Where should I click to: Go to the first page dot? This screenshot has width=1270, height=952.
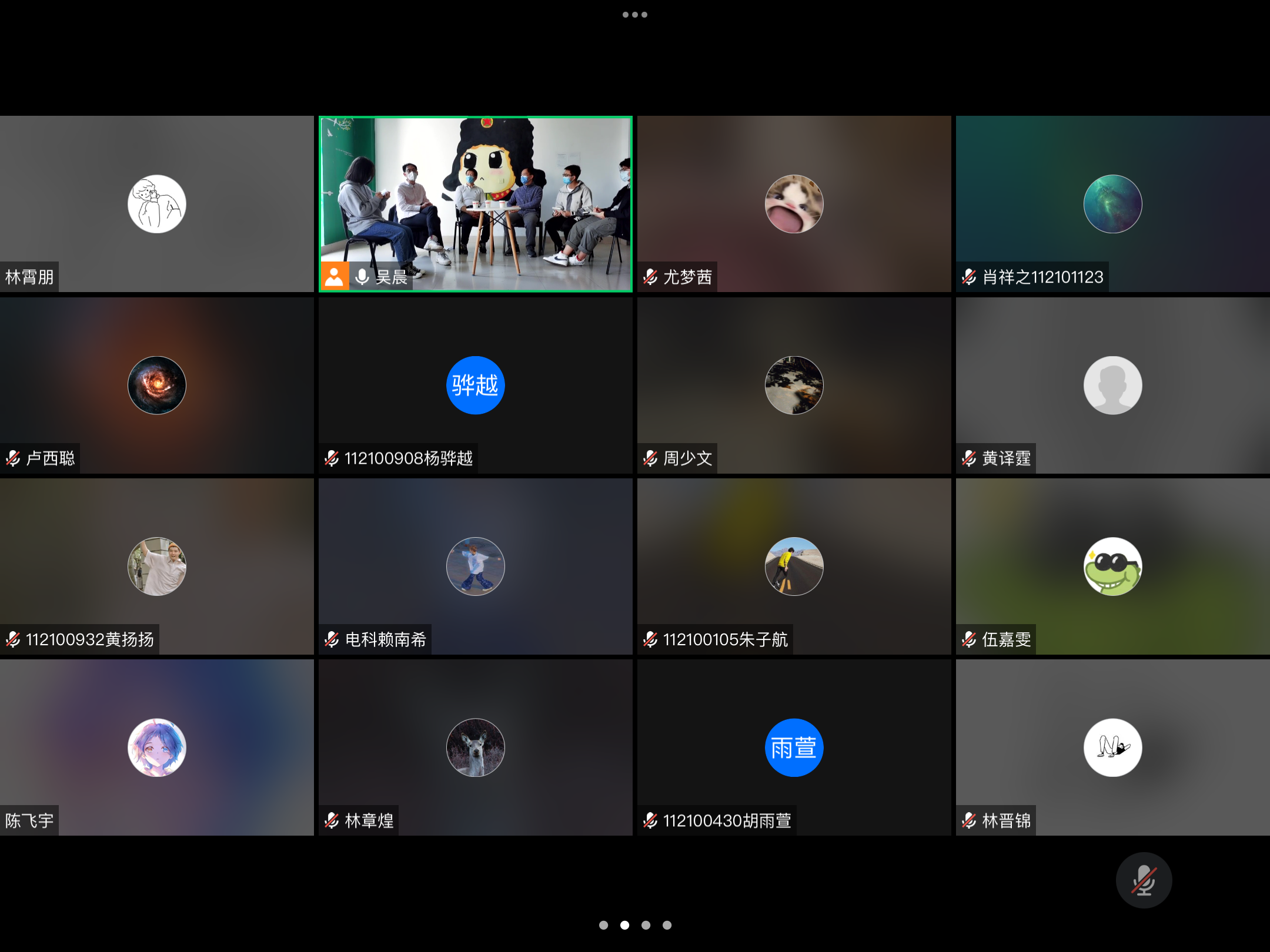click(x=603, y=925)
